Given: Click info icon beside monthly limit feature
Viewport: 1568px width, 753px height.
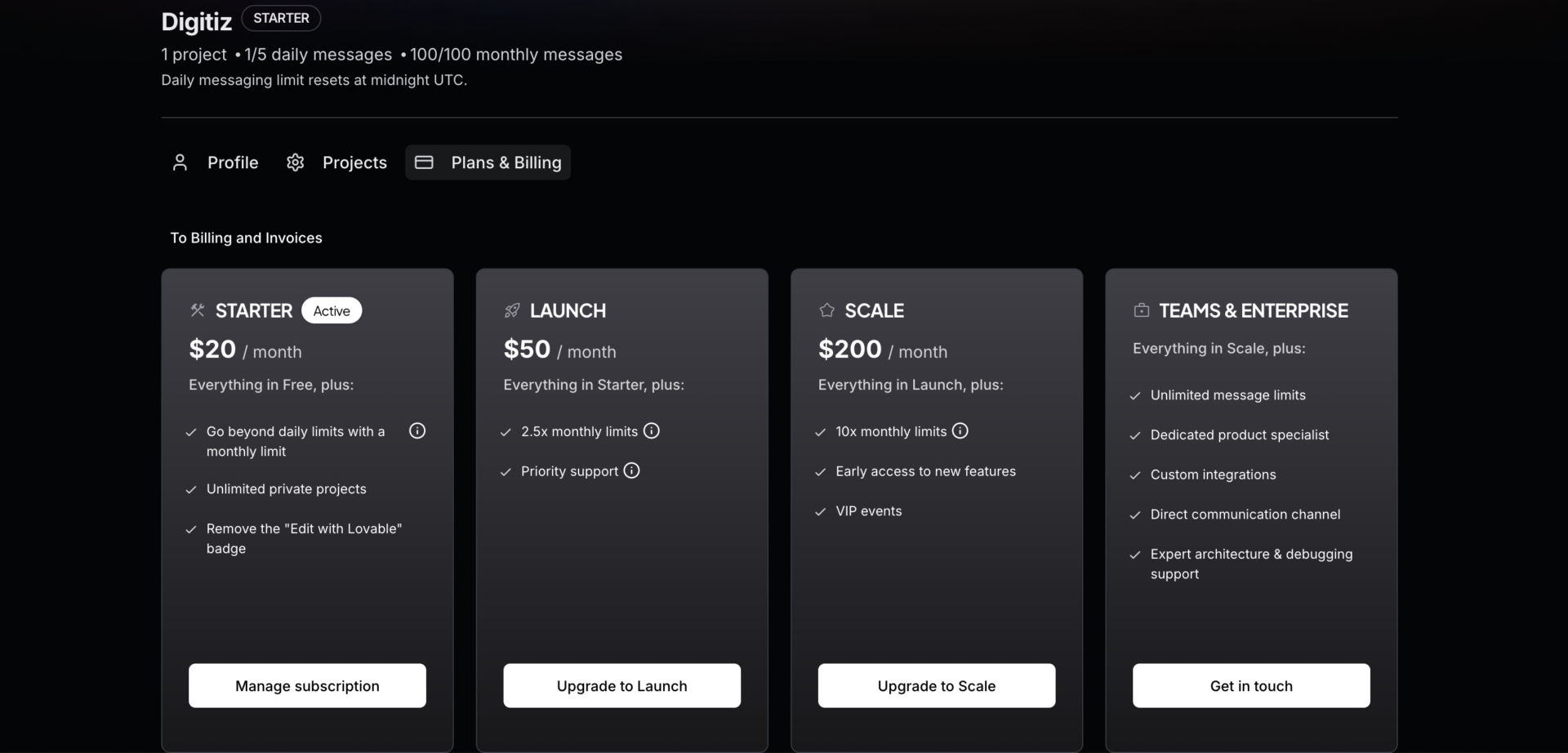Looking at the screenshot, I should click(x=417, y=431).
